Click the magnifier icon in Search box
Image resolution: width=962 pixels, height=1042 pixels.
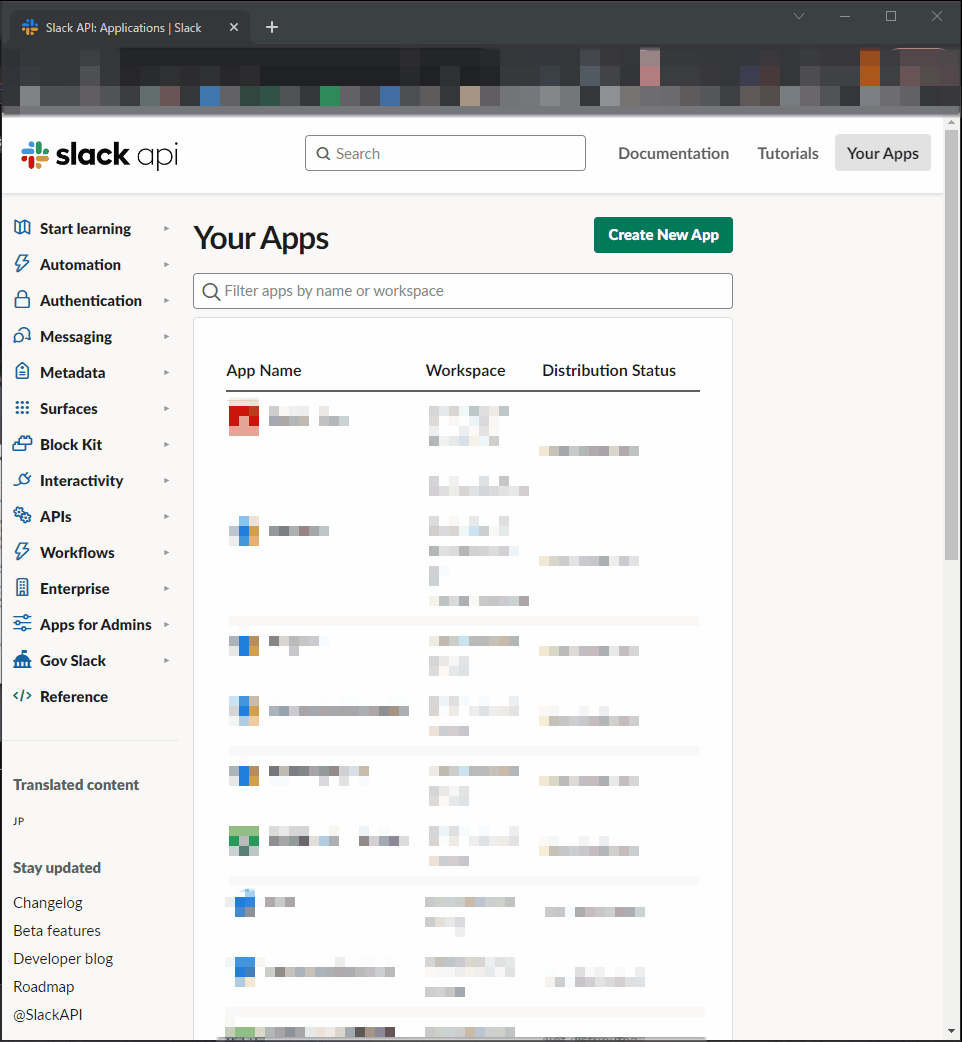click(323, 154)
